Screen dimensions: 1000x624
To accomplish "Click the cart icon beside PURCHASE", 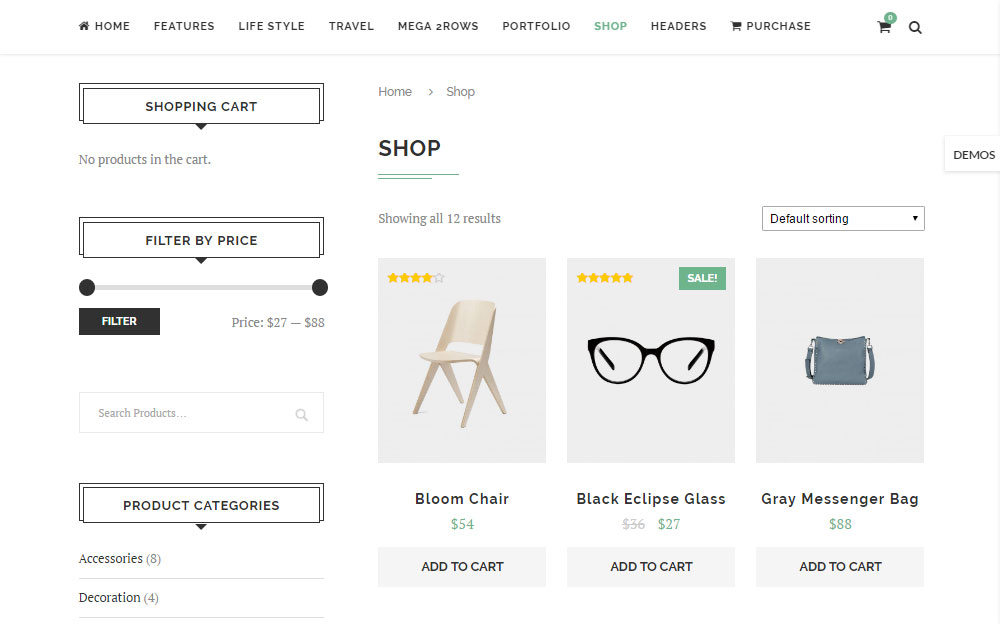I will point(735,25).
